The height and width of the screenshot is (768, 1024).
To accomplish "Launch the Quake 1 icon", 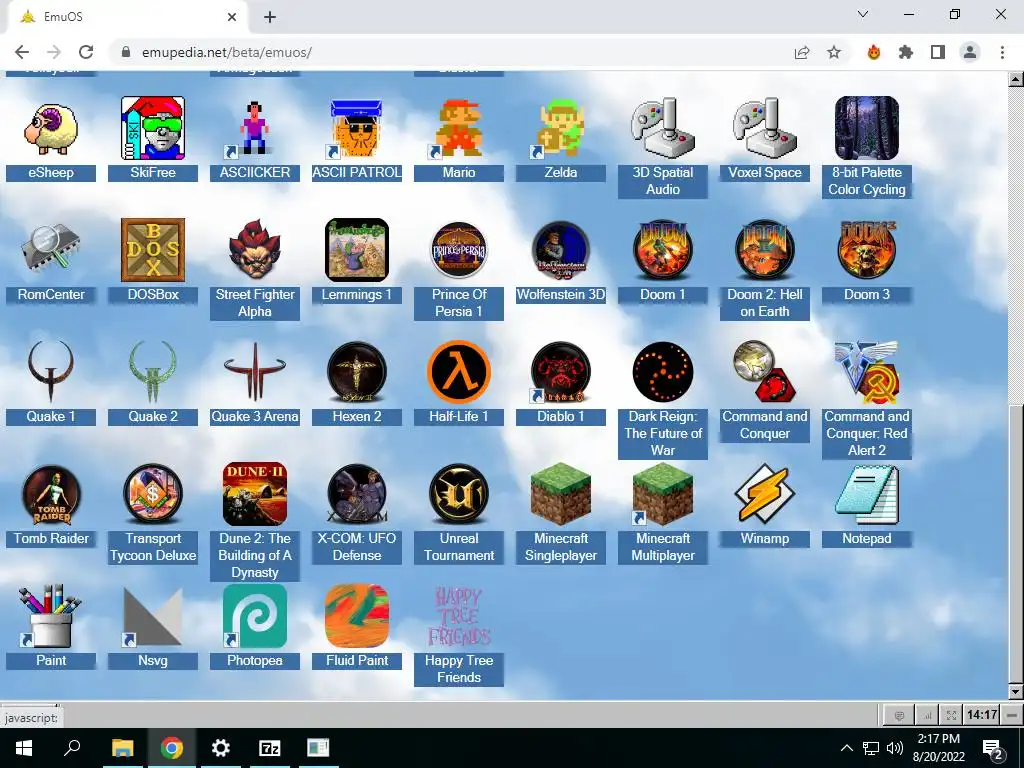I will coord(51,372).
